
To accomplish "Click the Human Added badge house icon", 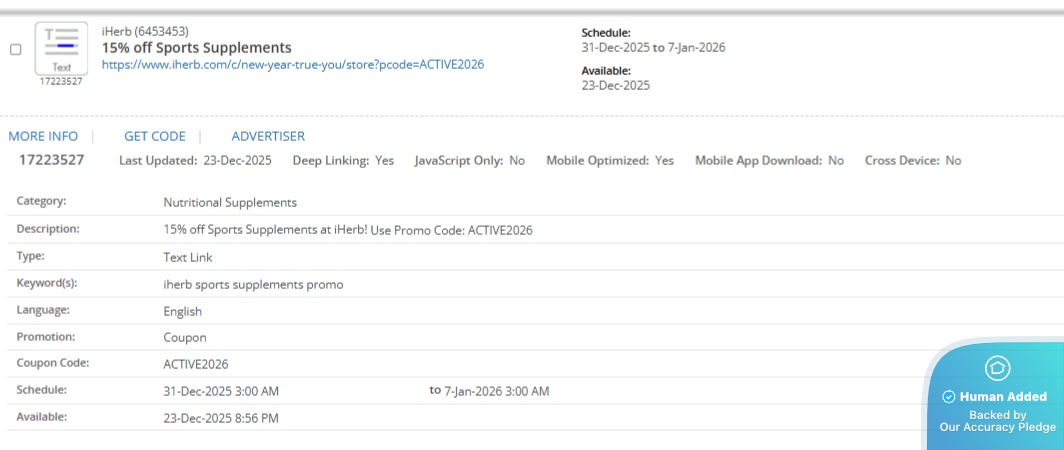I will click(996, 368).
